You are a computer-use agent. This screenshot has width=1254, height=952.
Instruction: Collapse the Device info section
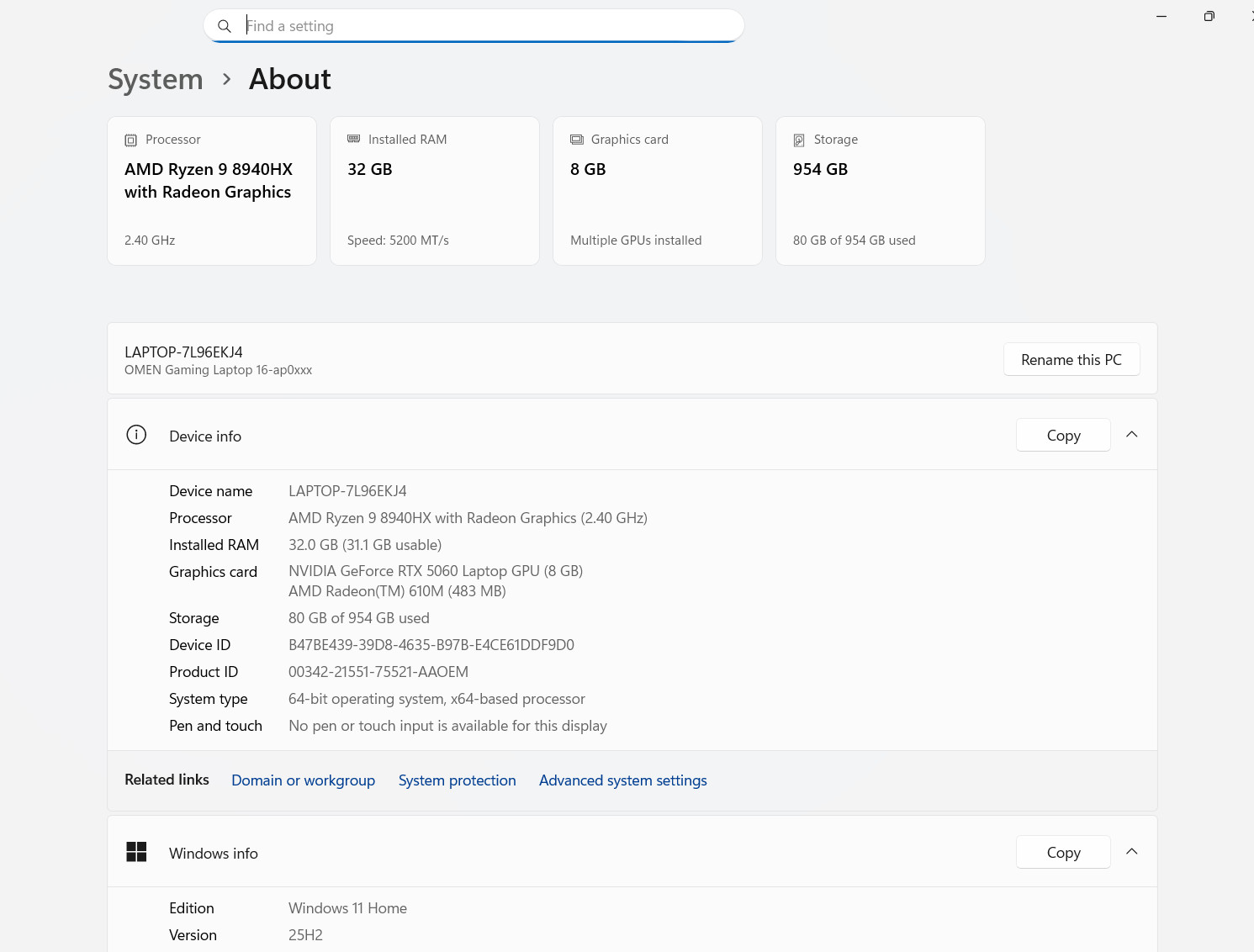1132,435
